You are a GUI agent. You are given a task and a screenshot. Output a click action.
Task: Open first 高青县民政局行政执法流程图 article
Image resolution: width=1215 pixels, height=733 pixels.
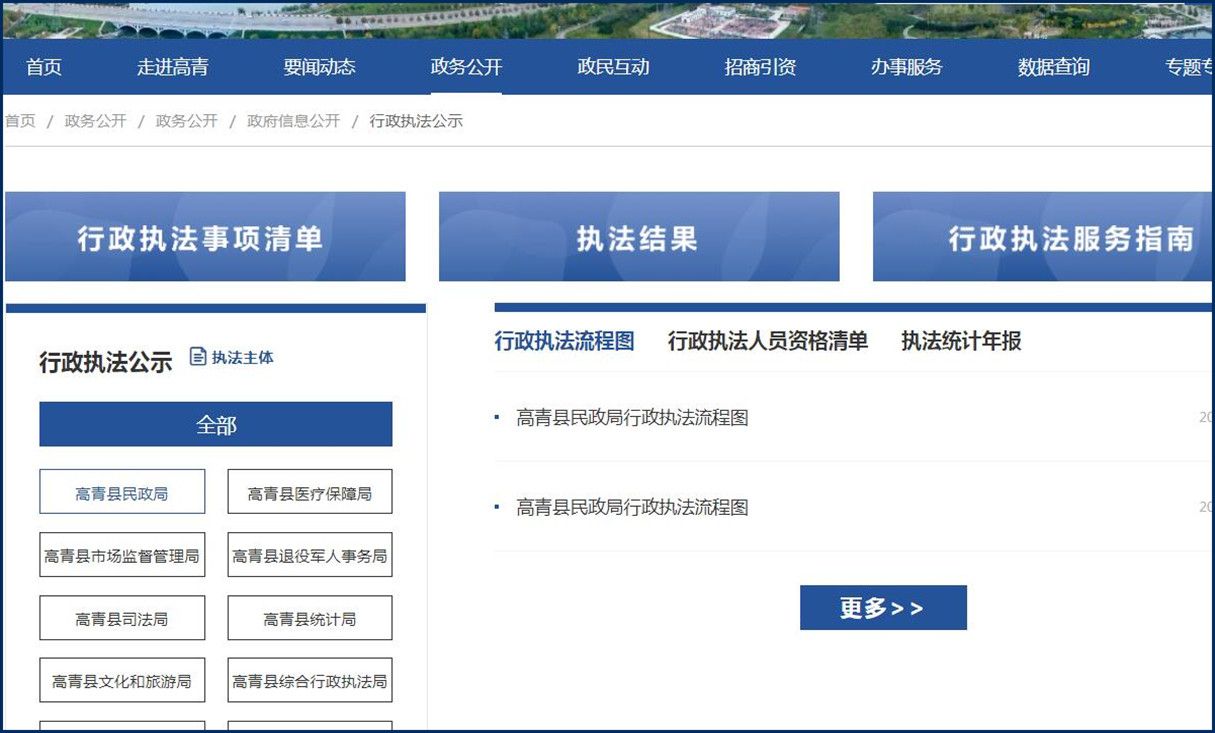point(632,418)
